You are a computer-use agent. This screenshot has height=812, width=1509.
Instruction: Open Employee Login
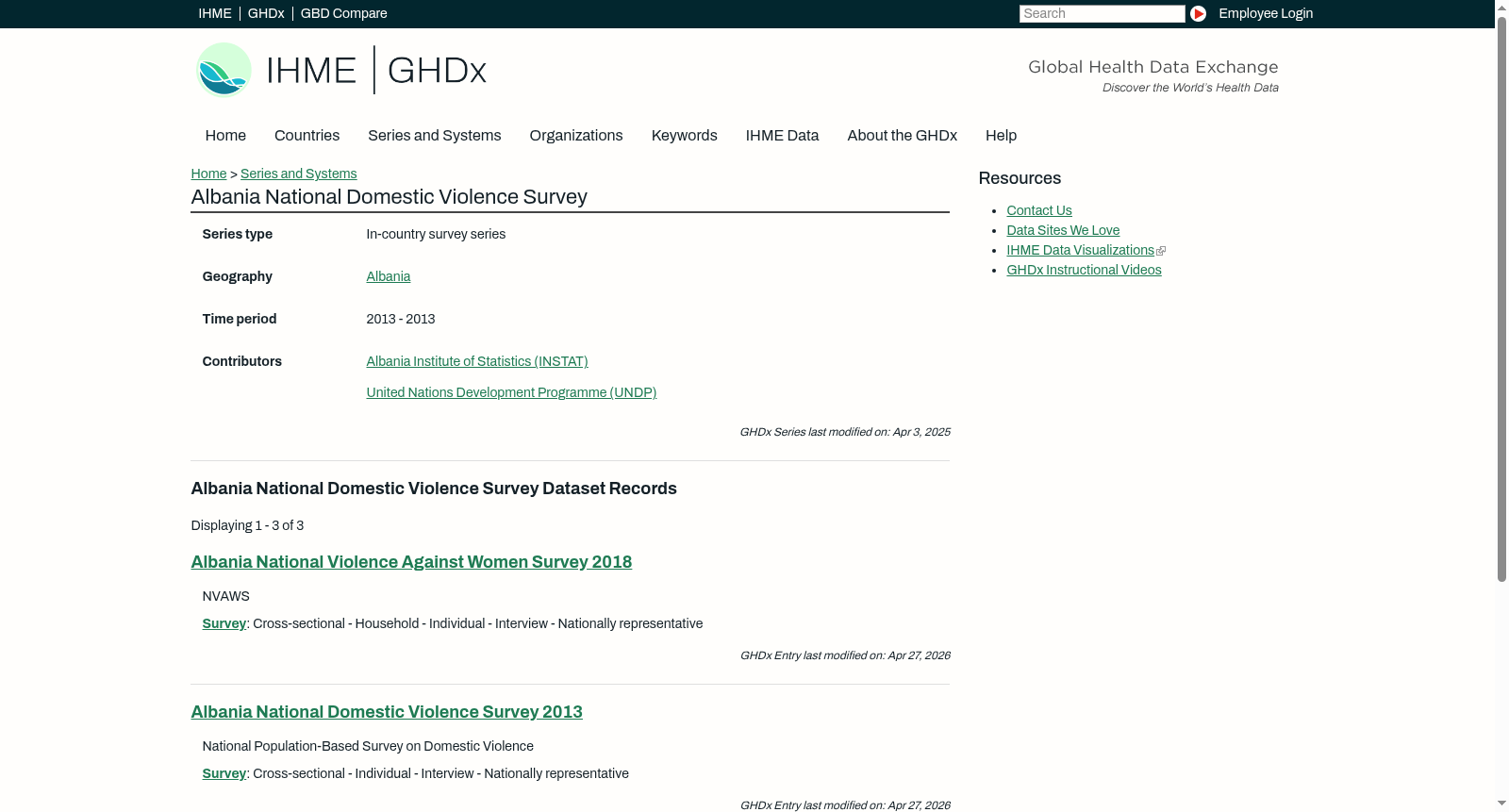(x=1266, y=13)
